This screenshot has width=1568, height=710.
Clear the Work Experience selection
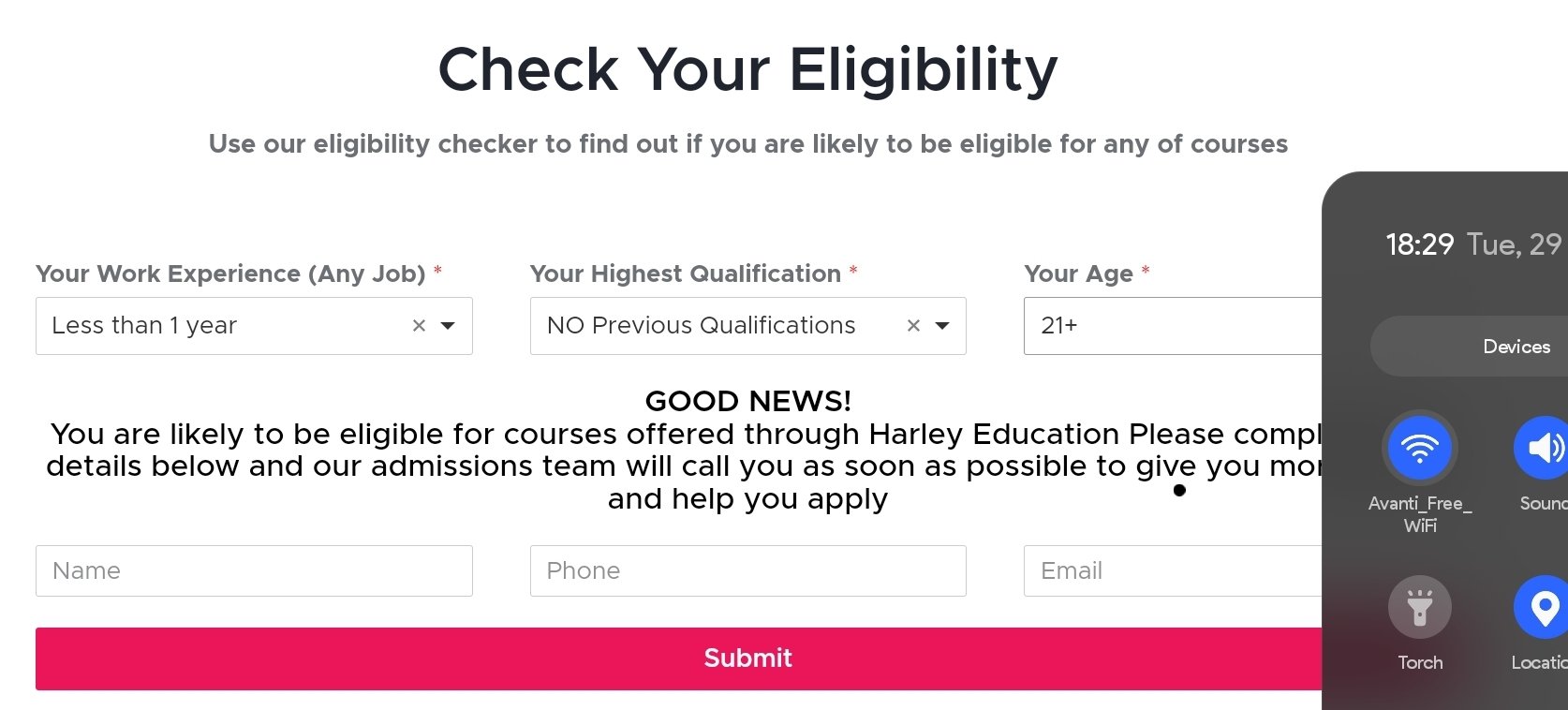point(419,326)
